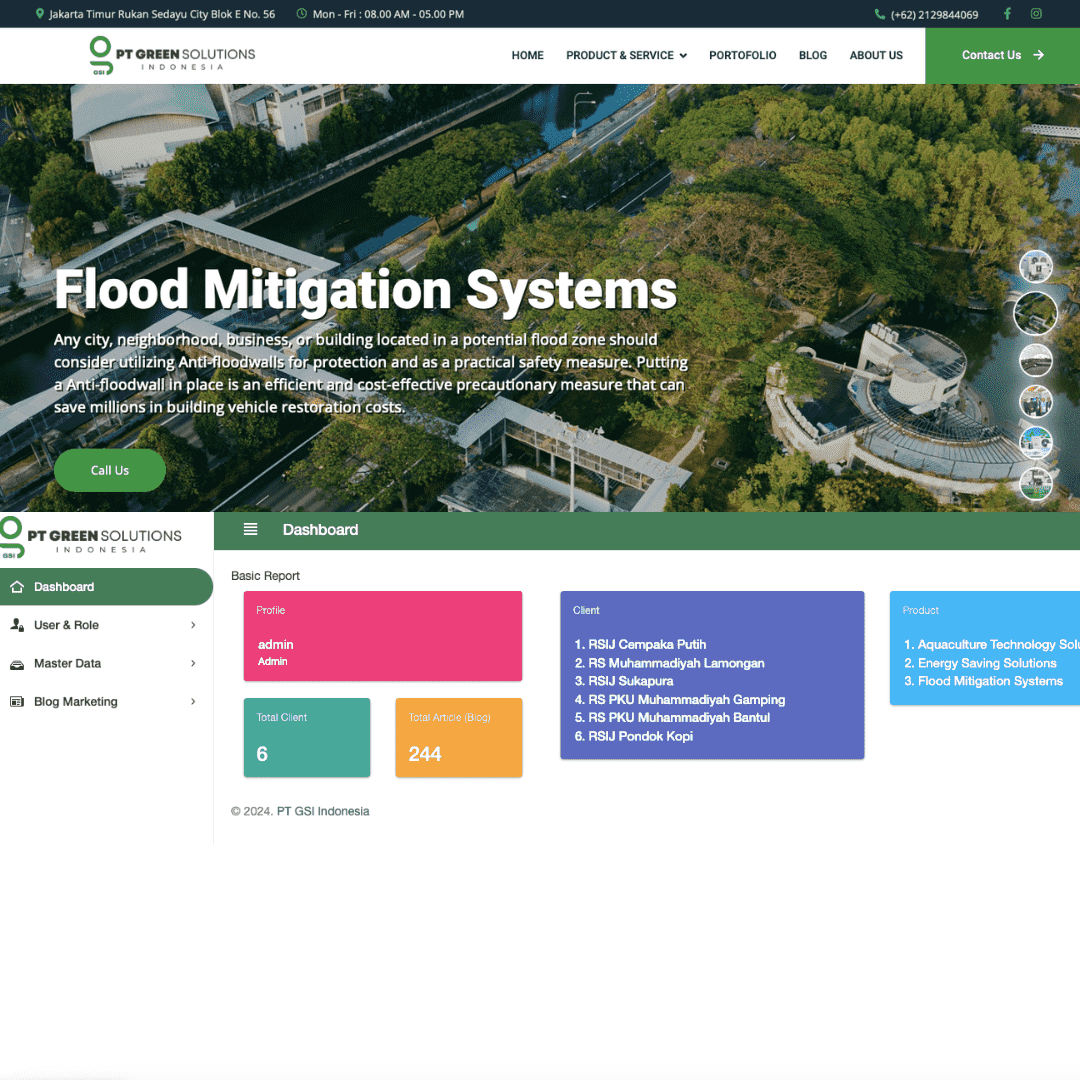Open the PORTFOLIO menu item
This screenshot has width=1080, height=1080.
(743, 55)
